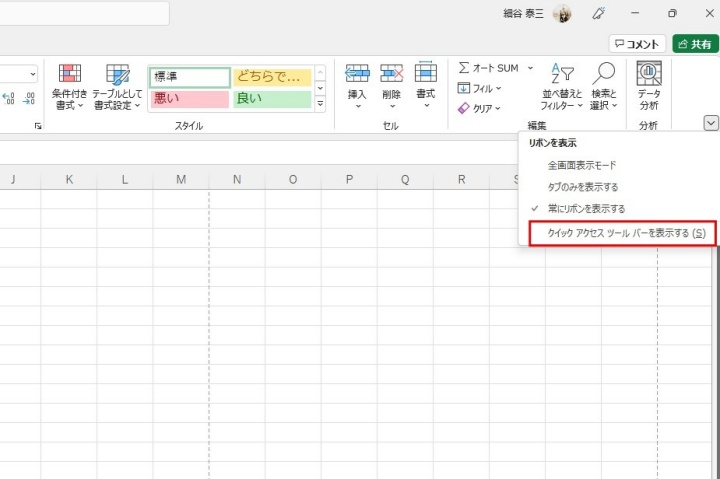Viewport: 720px width, 479px height.
Task: Select column Q header
Action: pyautogui.click(x=405, y=179)
